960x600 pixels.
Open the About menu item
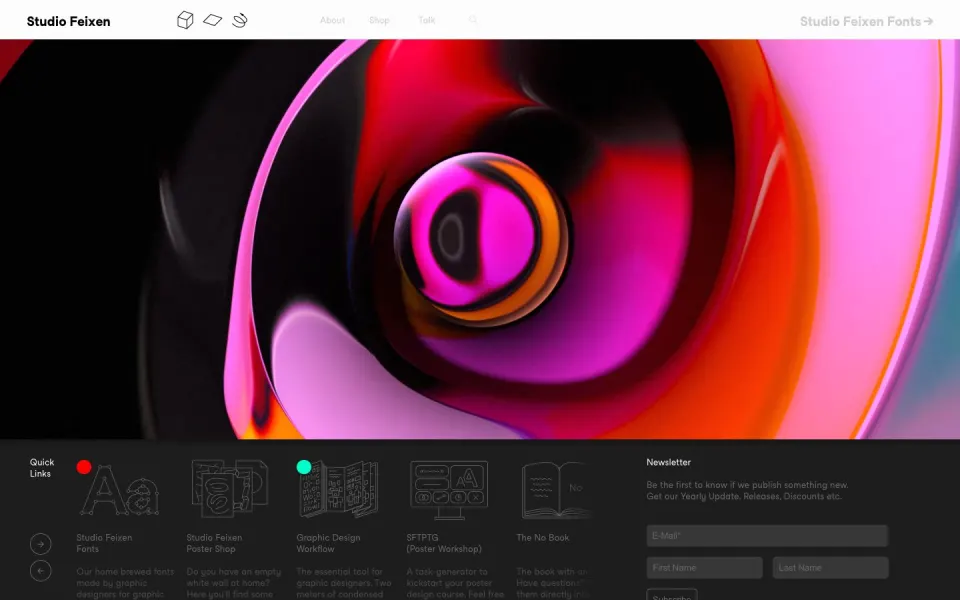(332, 20)
